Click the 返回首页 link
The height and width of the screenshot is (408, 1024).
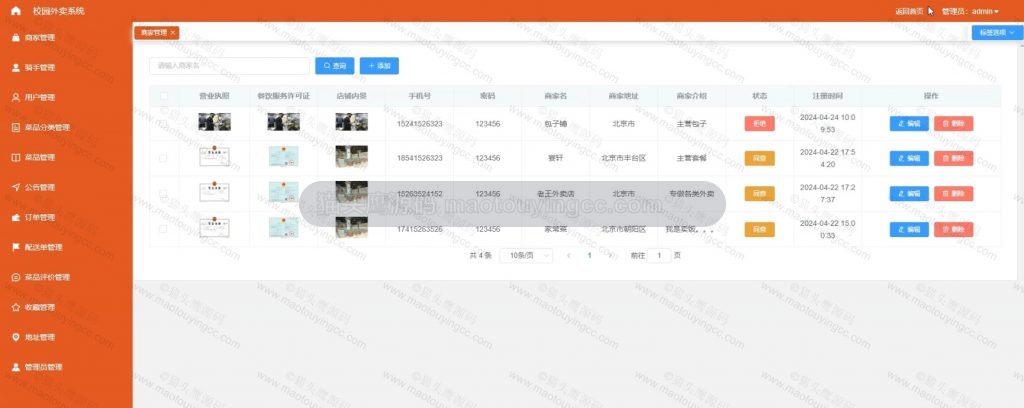pyautogui.click(x=909, y=11)
